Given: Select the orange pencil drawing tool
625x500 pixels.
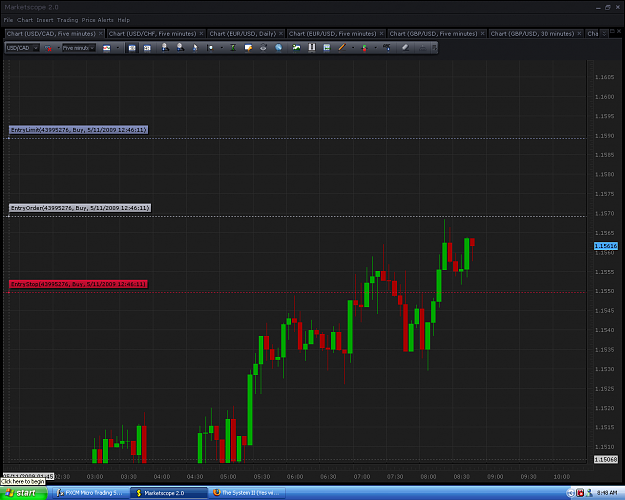Looking at the screenshot, I should (342, 48).
